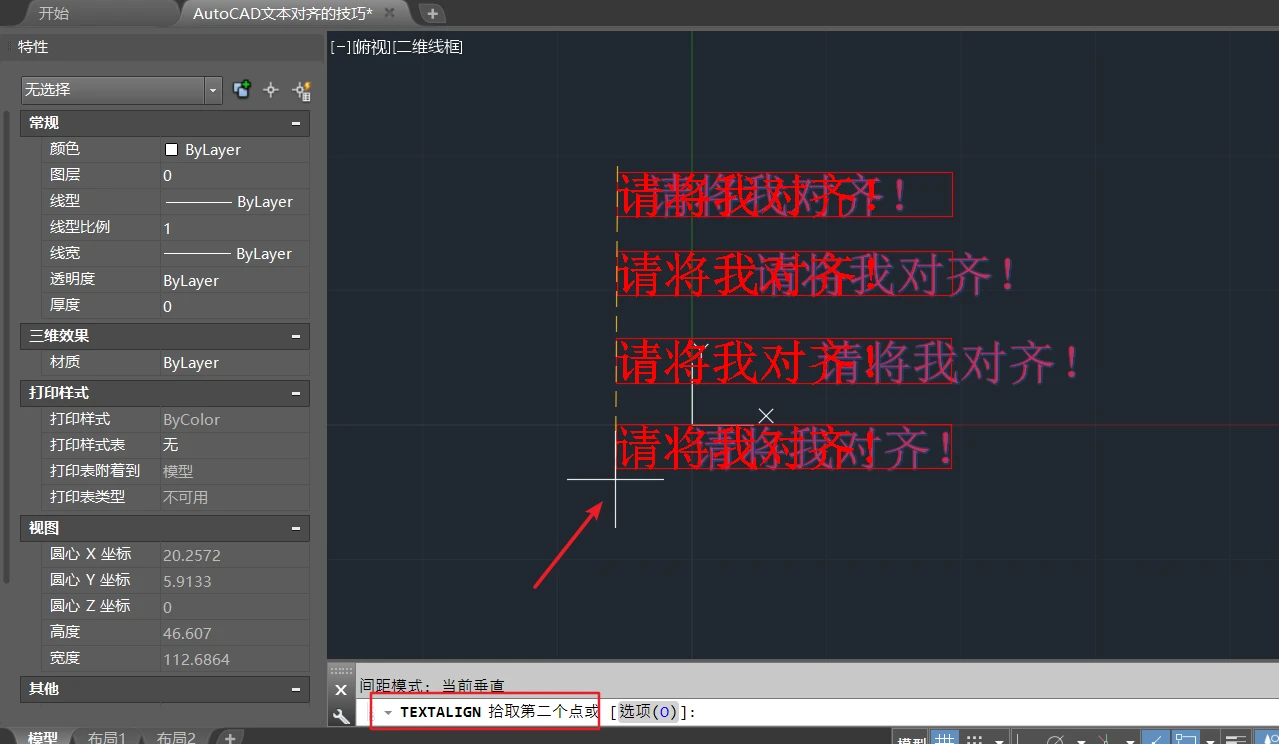This screenshot has width=1279, height=744.
Task: Toggle snap mode dots icon
Action: click(x=974, y=738)
